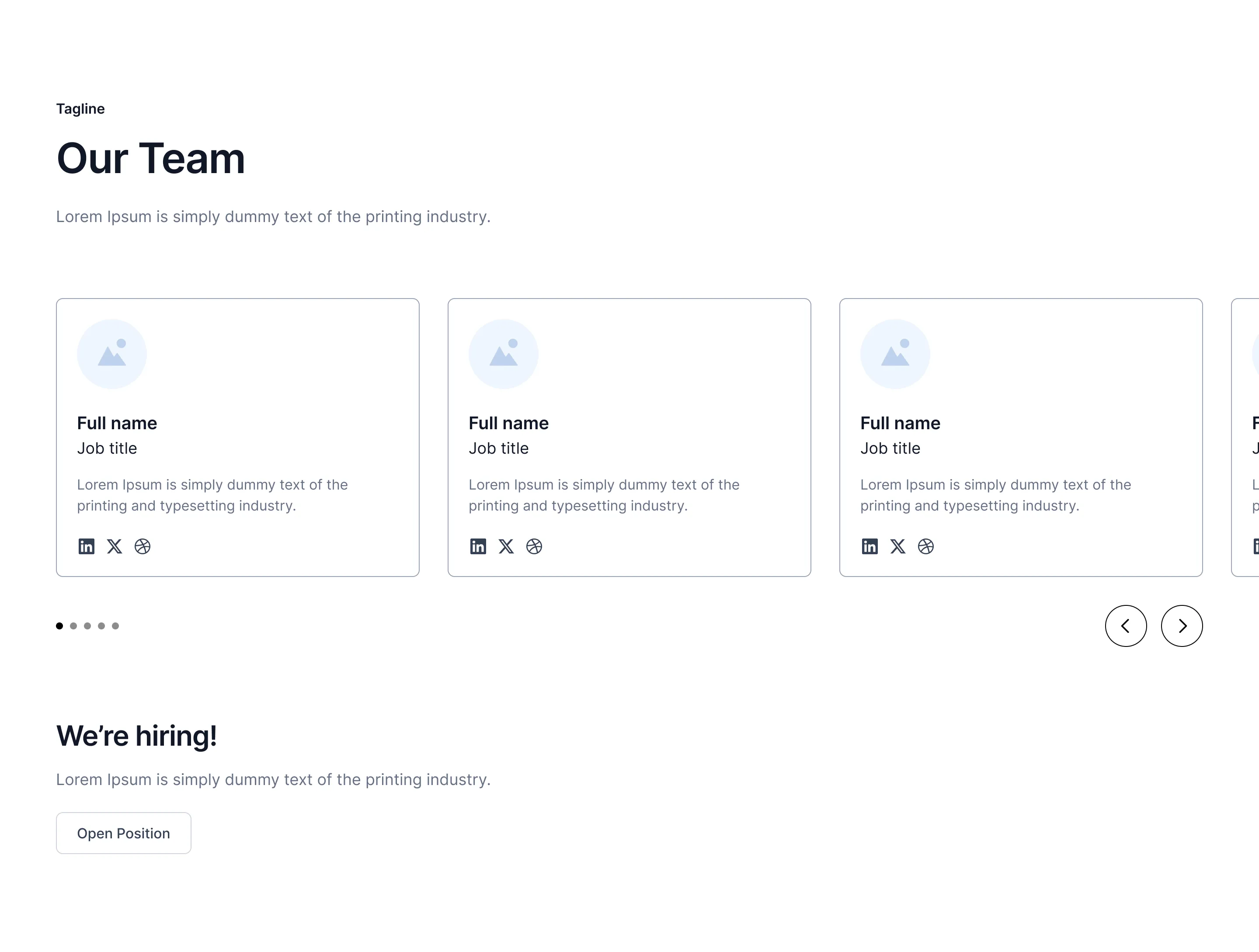Advance carousel with right chevron button
Screen dimensions: 1259x952
(x=1182, y=626)
